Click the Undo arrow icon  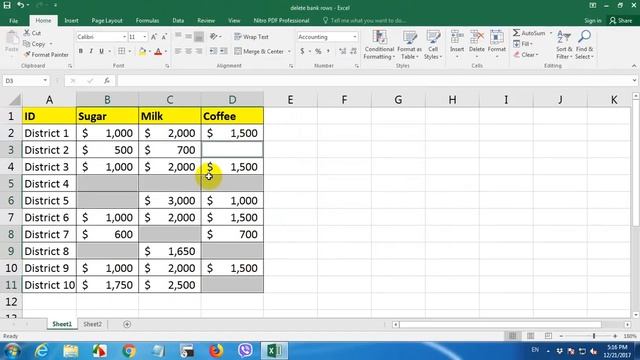point(20,5)
